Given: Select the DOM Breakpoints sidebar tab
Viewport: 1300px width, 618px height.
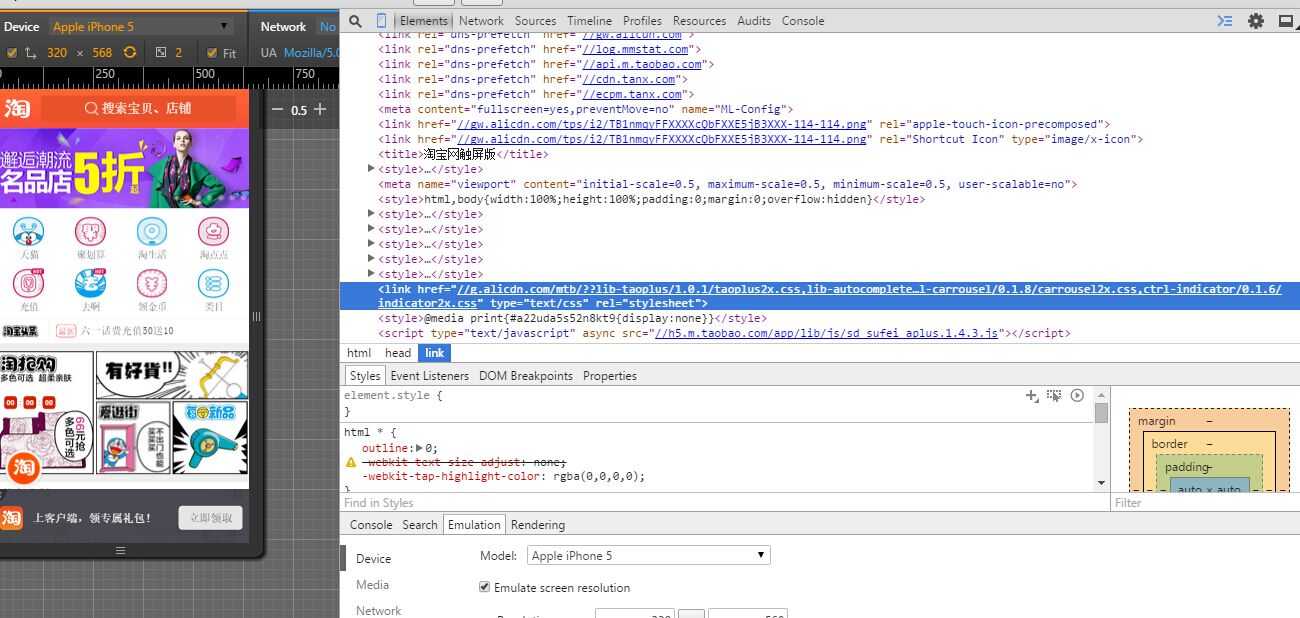Looking at the screenshot, I should (526, 376).
